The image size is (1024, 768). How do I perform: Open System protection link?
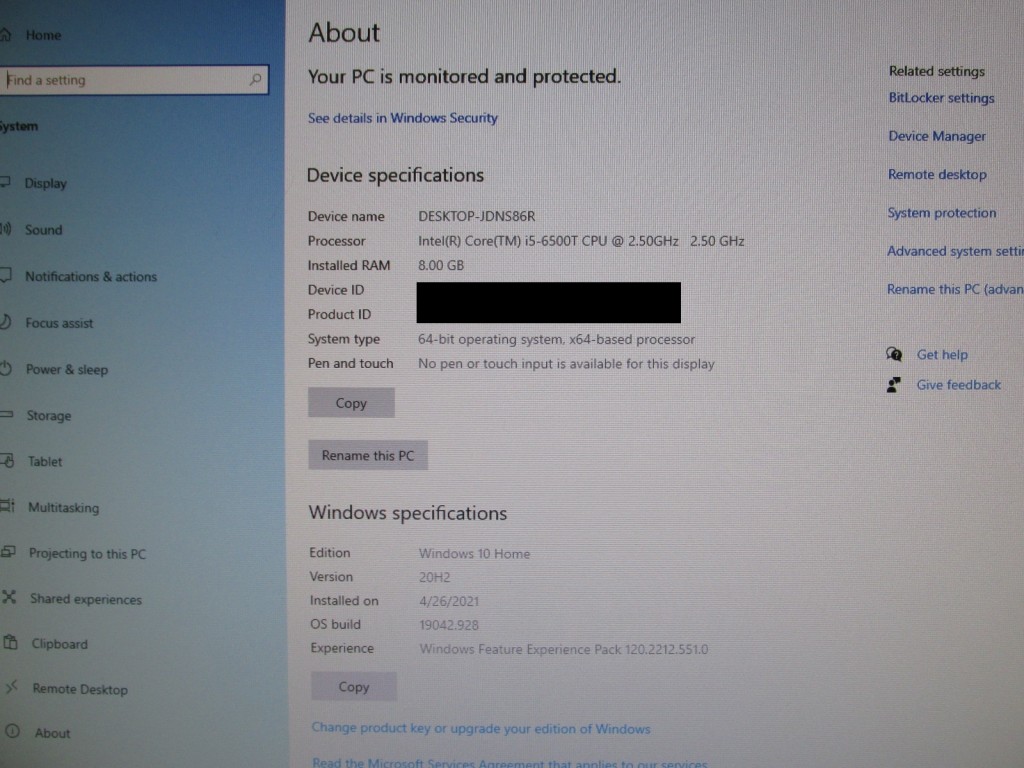pos(942,213)
